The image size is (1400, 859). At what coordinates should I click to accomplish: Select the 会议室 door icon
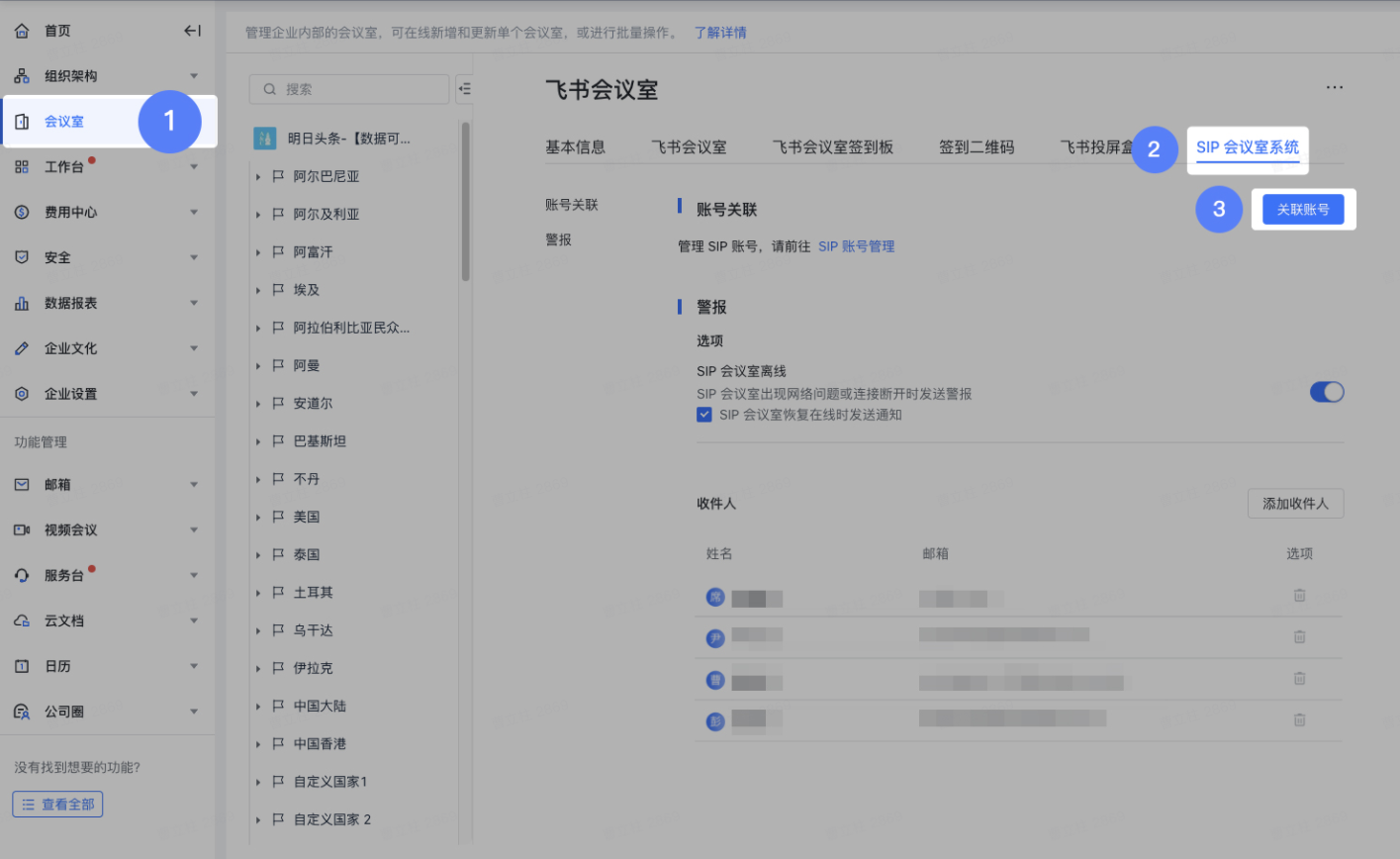point(22,122)
